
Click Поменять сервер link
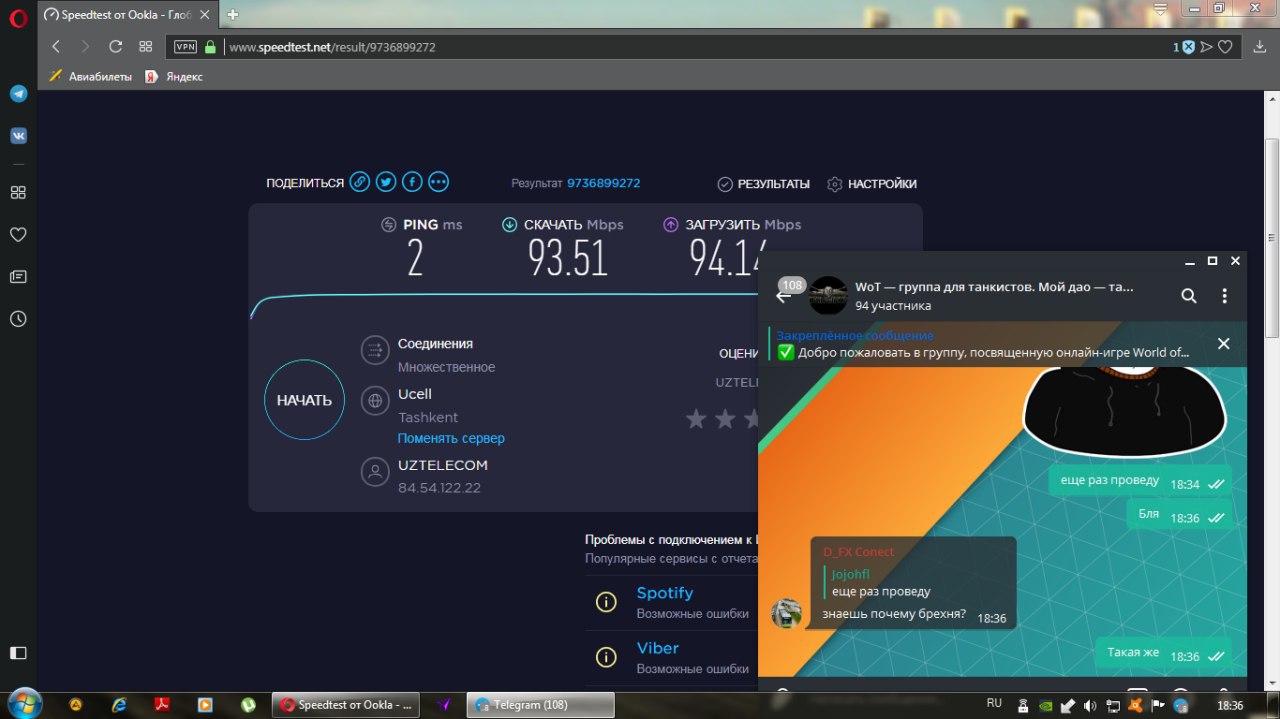(x=451, y=438)
